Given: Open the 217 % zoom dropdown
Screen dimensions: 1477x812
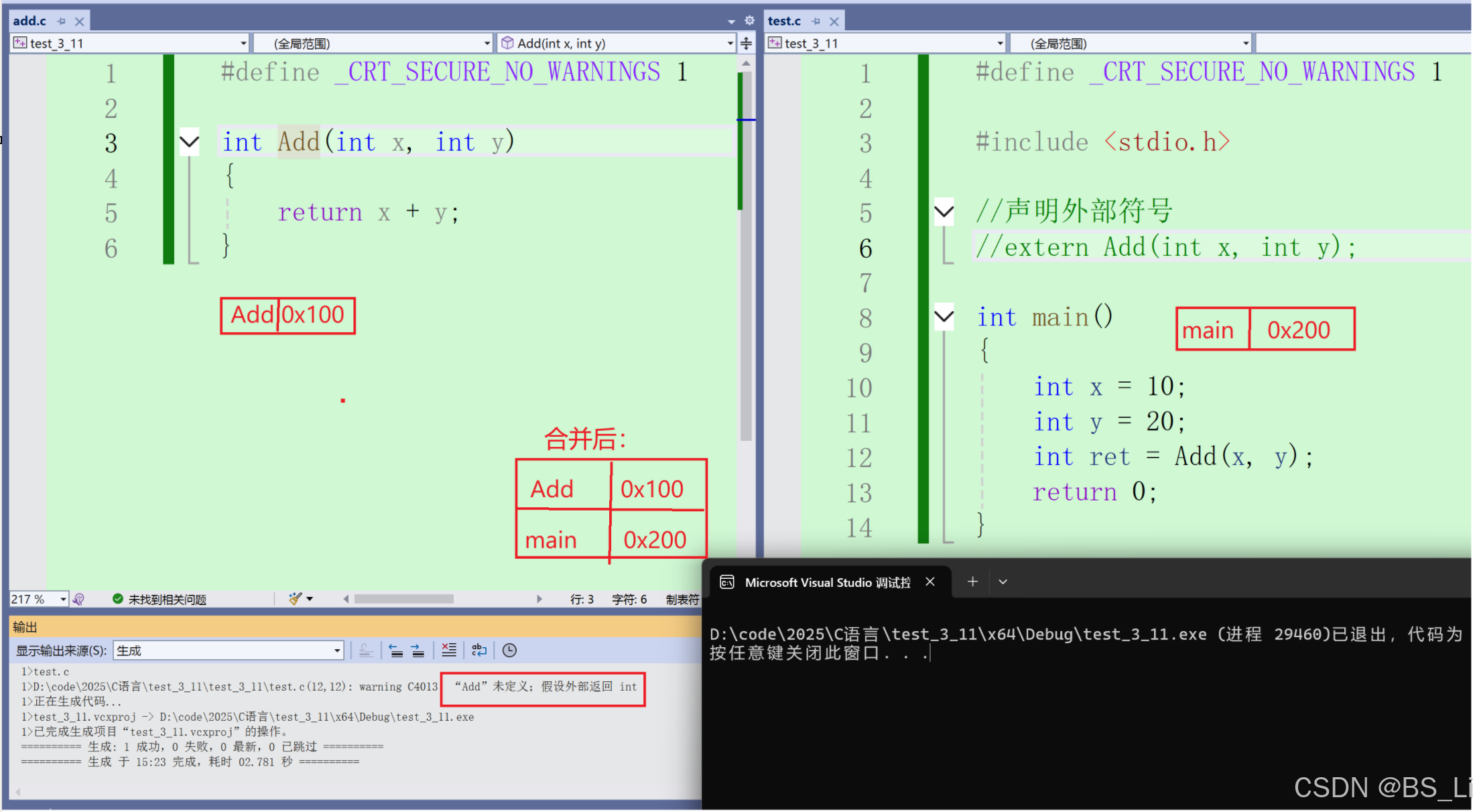Looking at the screenshot, I should 63,599.
